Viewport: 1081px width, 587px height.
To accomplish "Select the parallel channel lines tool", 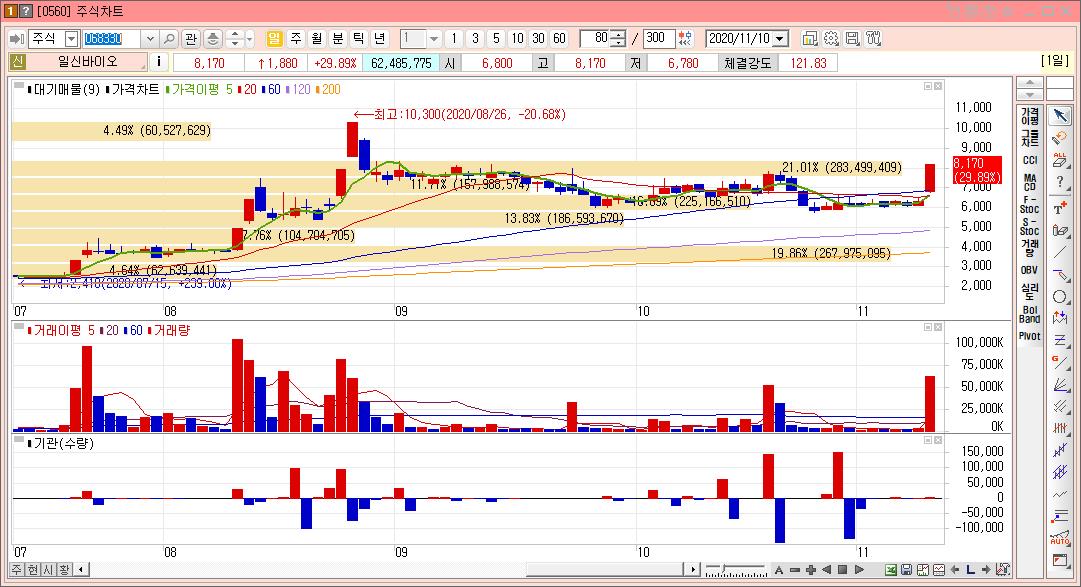I will tap(1060, 407).
